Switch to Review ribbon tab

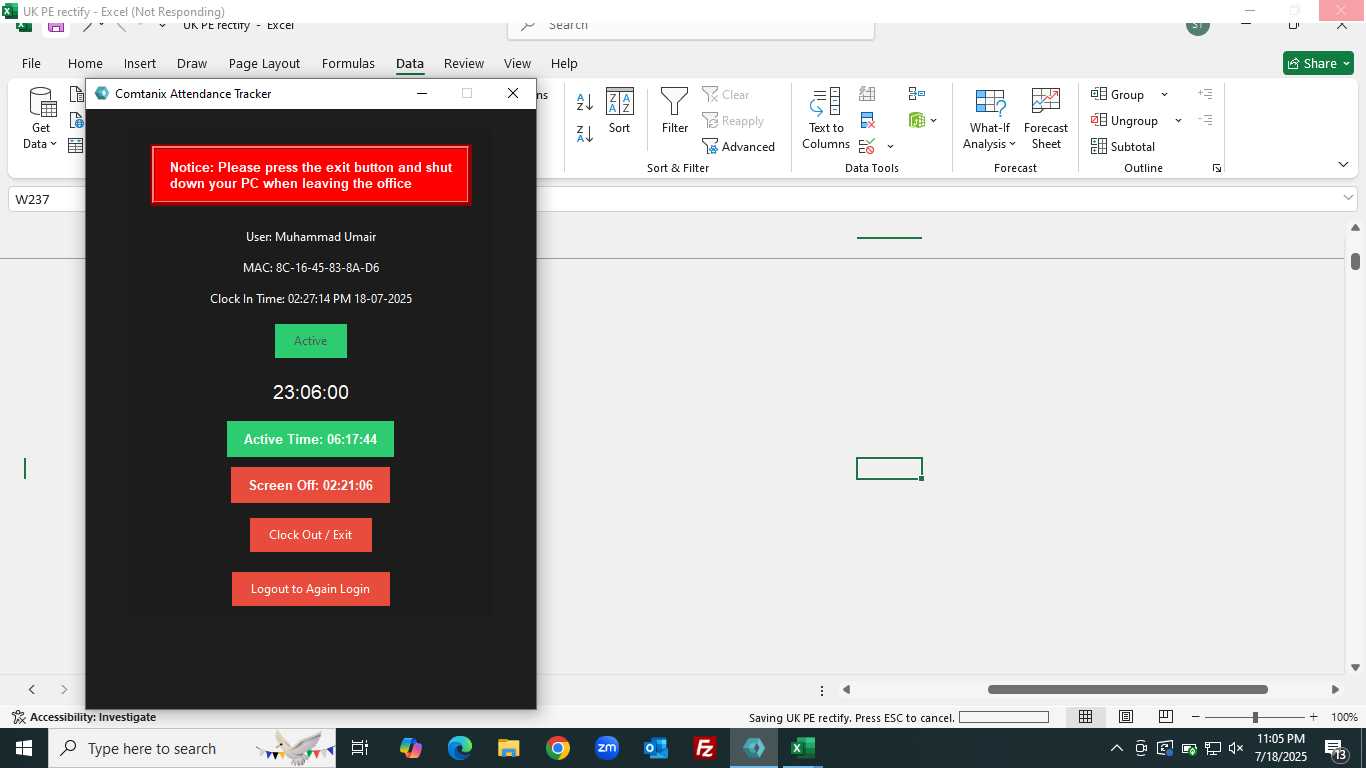tap(464, 63)
